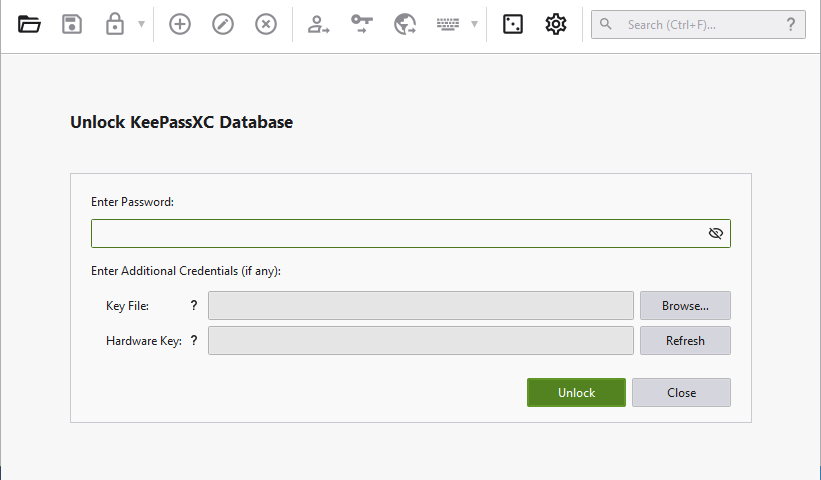Expand the lock database dropdown arrow

(141, 24)
